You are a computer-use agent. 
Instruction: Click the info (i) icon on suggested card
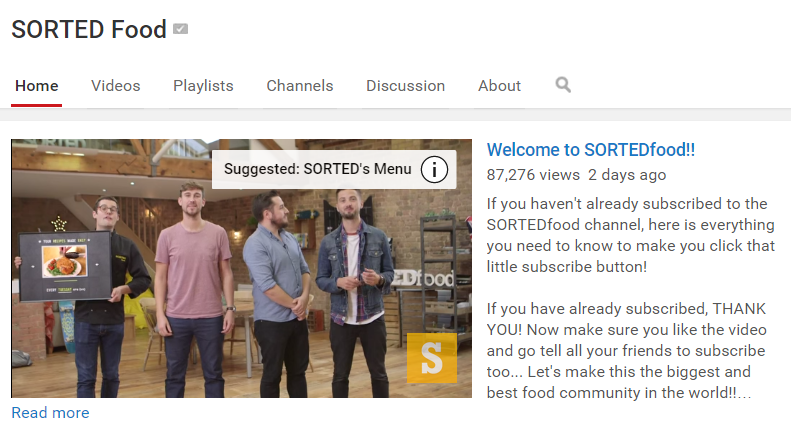pos(434,170)
